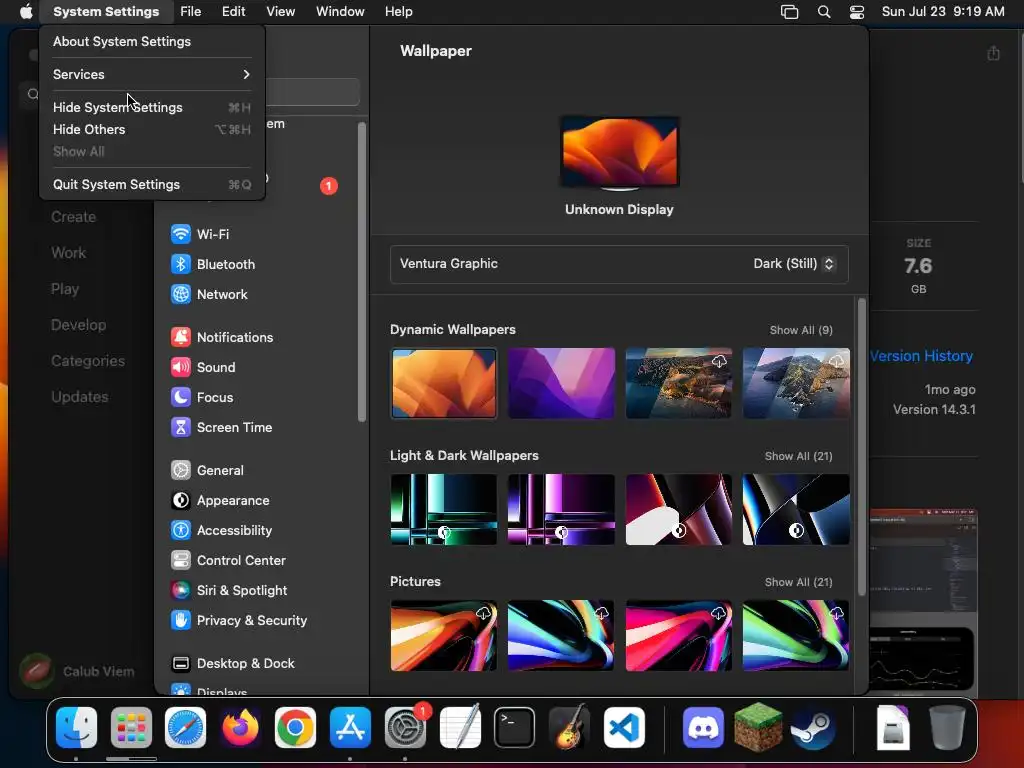Open Siri & Spotlight settings
1024x768 pixels.
pos(229,590)
